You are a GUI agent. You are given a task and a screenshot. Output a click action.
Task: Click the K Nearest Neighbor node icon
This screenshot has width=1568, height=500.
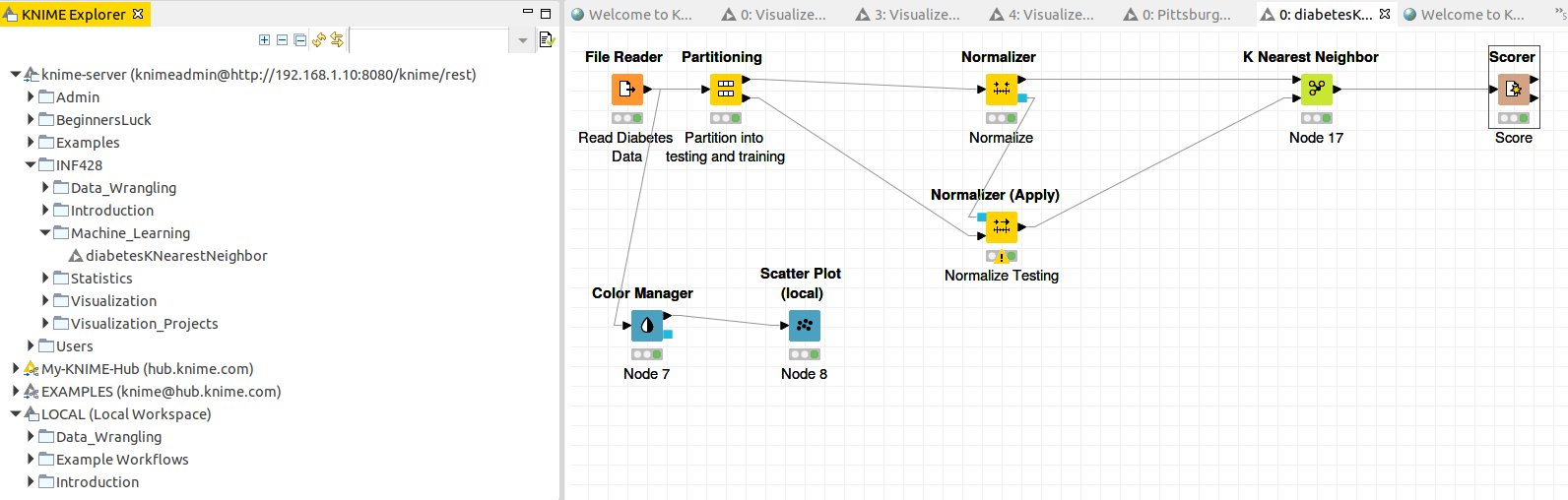(x=1316, y=90)
